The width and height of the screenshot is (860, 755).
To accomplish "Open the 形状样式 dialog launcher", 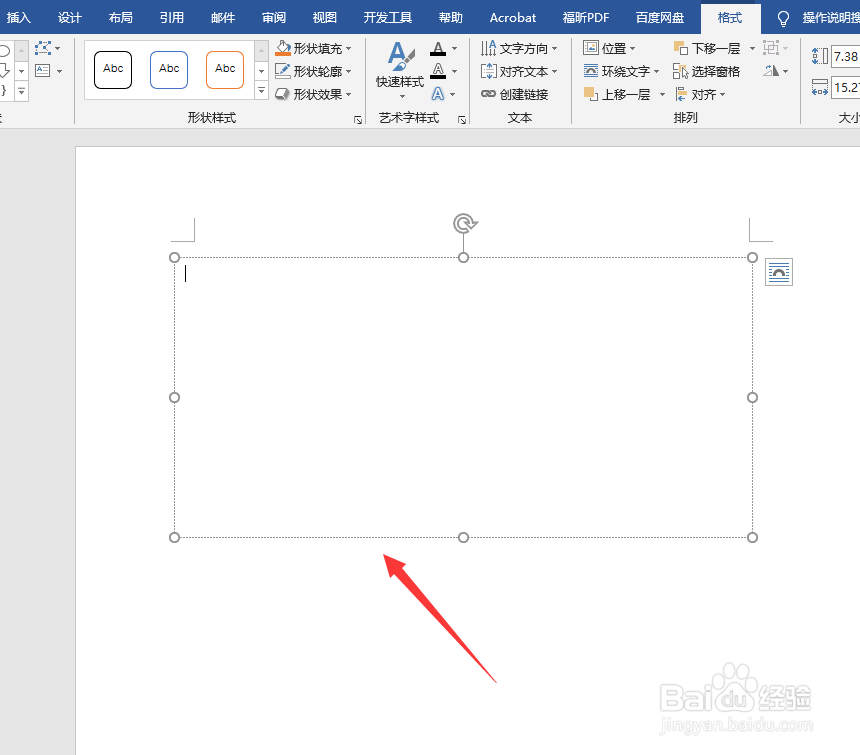I will pos(358,120).
